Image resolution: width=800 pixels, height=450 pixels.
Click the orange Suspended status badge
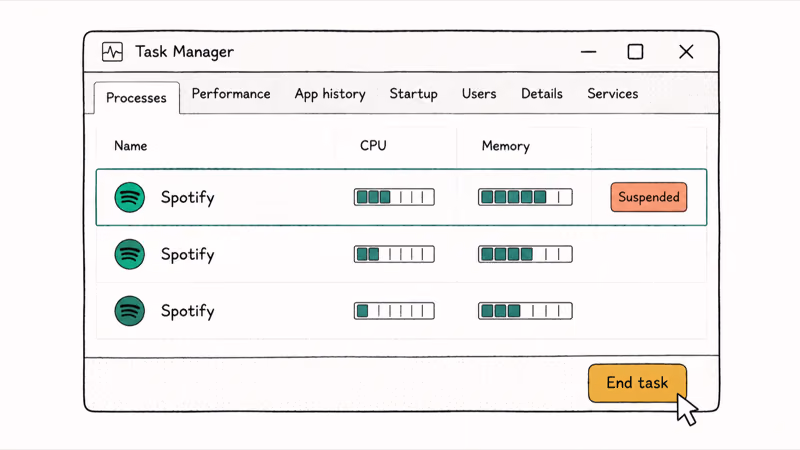pyautogui.click(x=648, y=197)
